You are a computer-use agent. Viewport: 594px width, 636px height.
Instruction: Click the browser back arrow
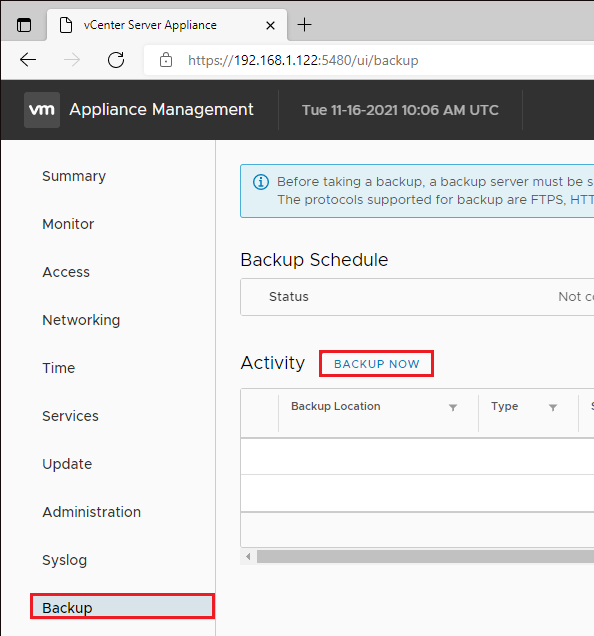coord(28,60)
